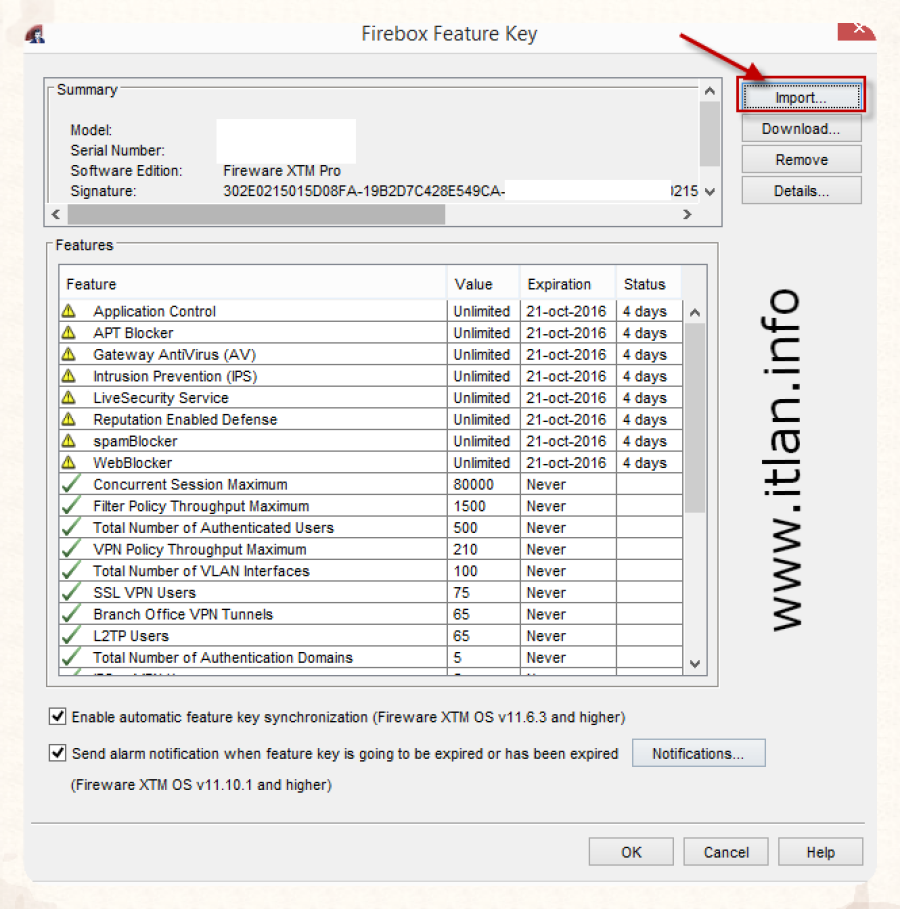This screenshot has height=909, width=900.
Task: Click the green checkmark beside SSL VPN Users
Action: pos(70,593)
